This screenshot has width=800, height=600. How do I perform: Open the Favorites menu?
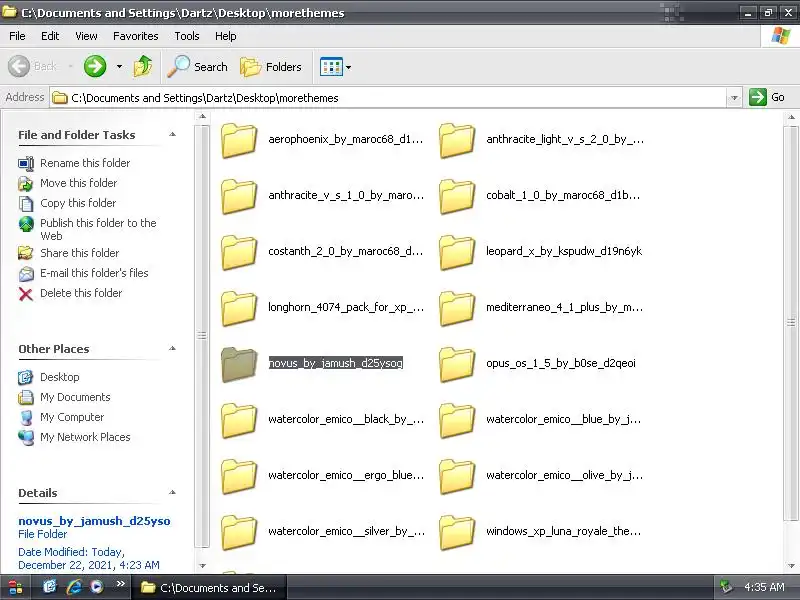point(136,36)
